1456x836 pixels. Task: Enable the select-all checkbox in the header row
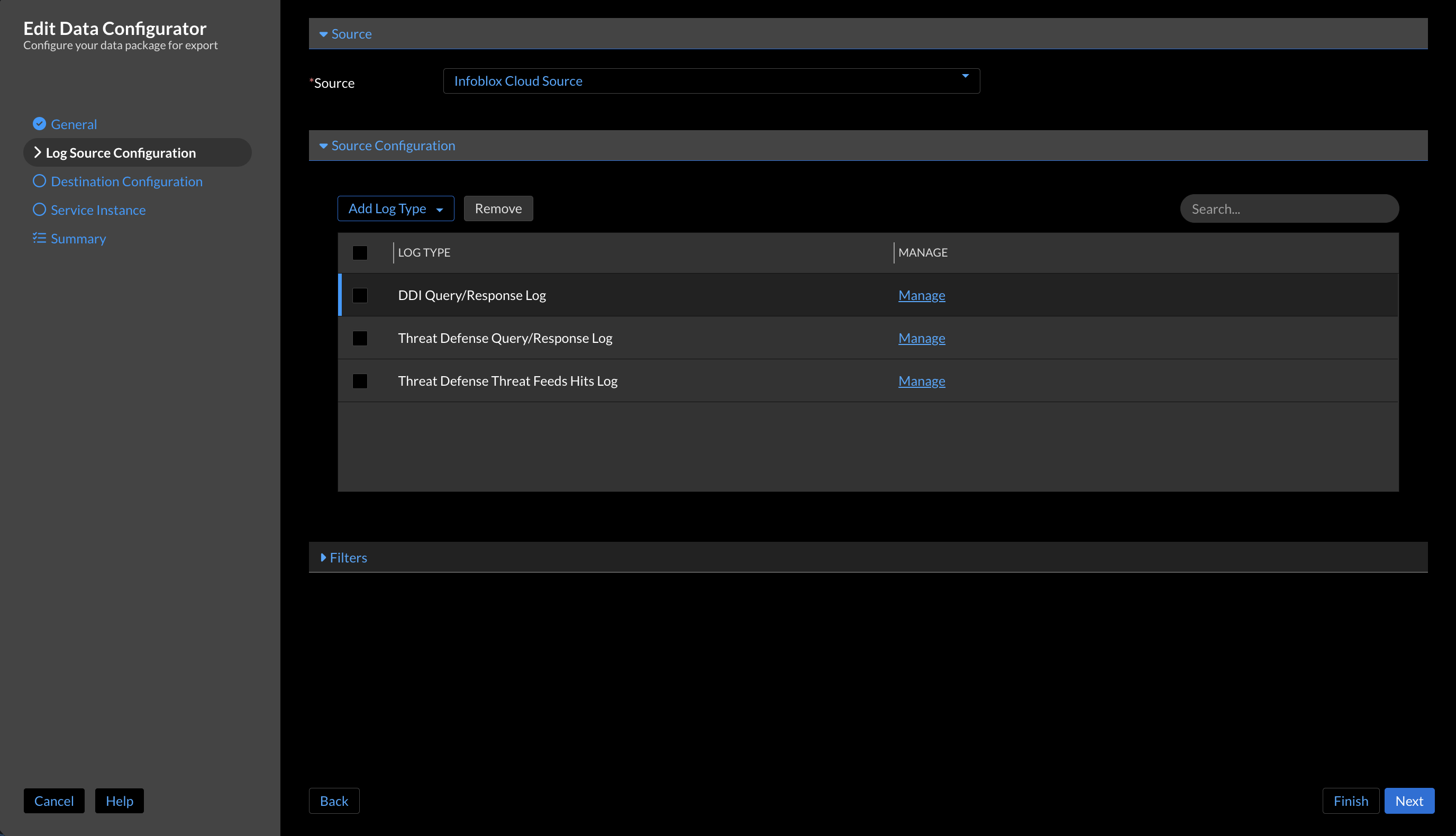[360, 252]
